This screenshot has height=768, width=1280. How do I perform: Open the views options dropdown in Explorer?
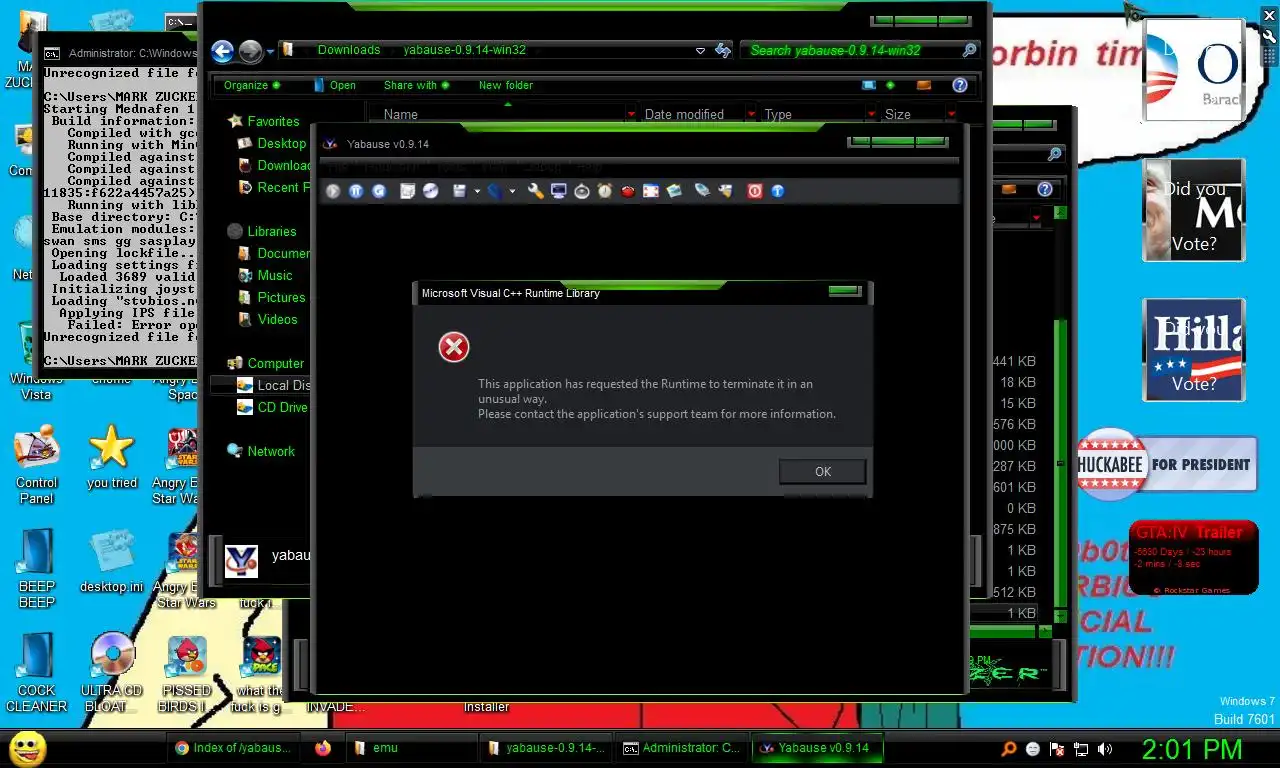point(890,85)
